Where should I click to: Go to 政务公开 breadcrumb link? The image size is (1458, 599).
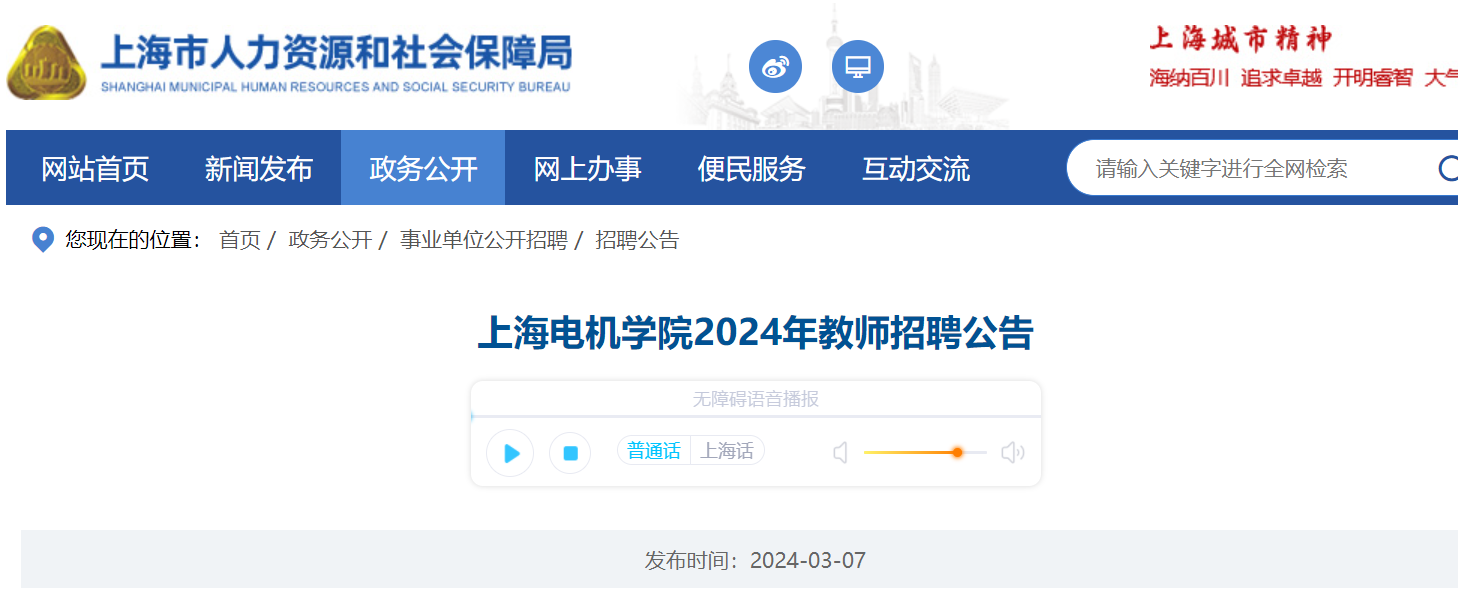[330, 240]
